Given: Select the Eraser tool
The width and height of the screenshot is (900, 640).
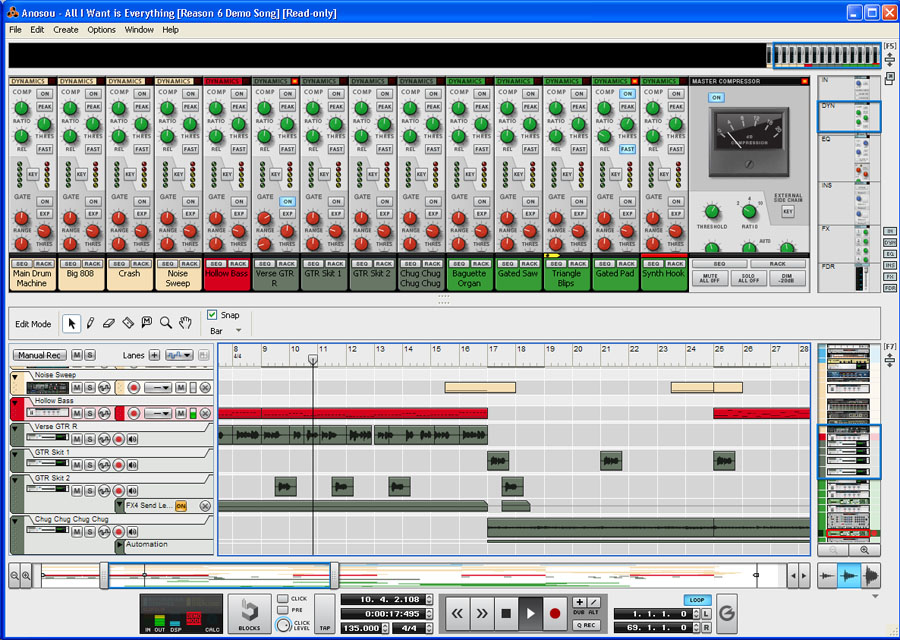Looking at the screenshot, I should point(108,324).
